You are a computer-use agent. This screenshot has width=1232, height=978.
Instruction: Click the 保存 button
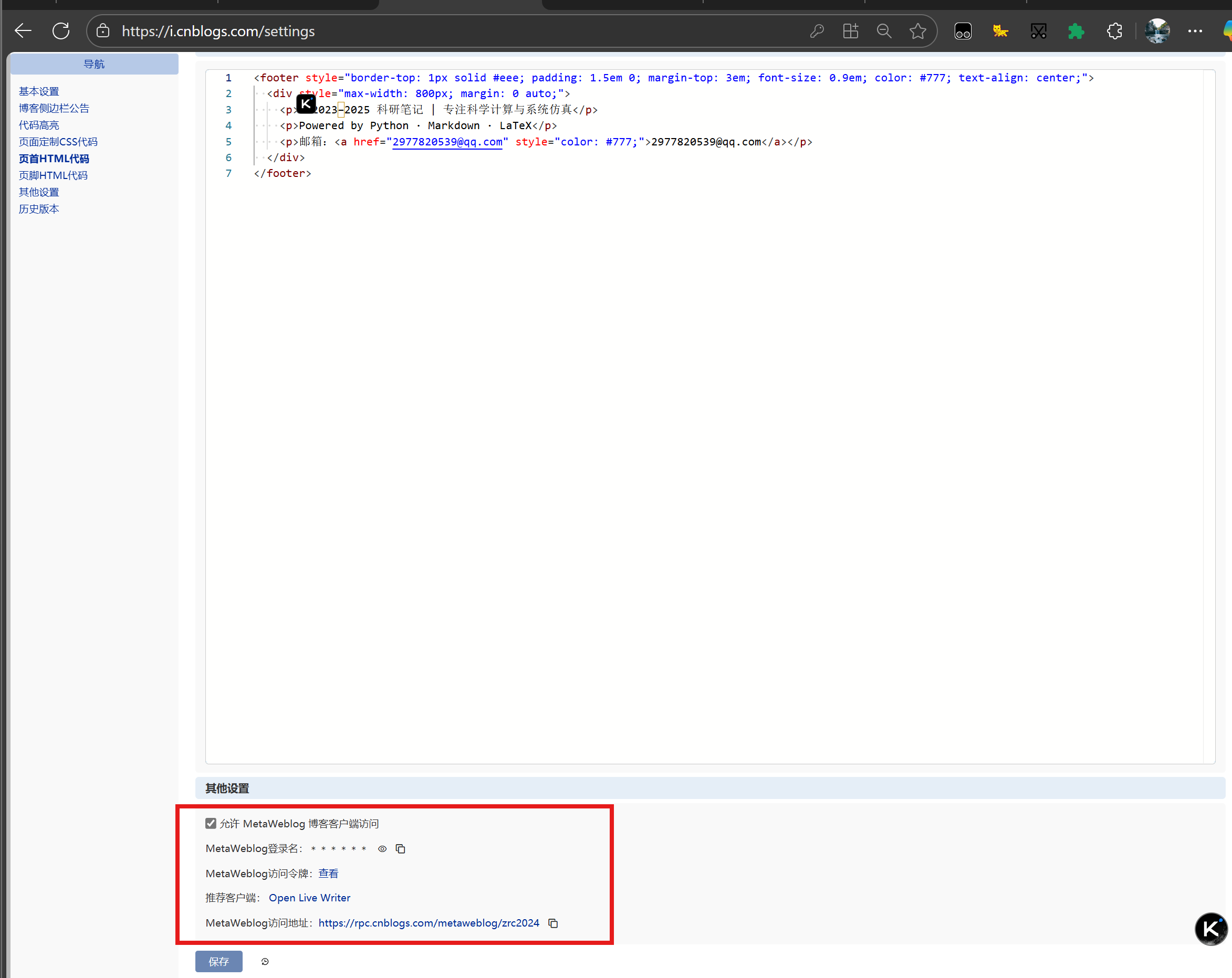219,961
